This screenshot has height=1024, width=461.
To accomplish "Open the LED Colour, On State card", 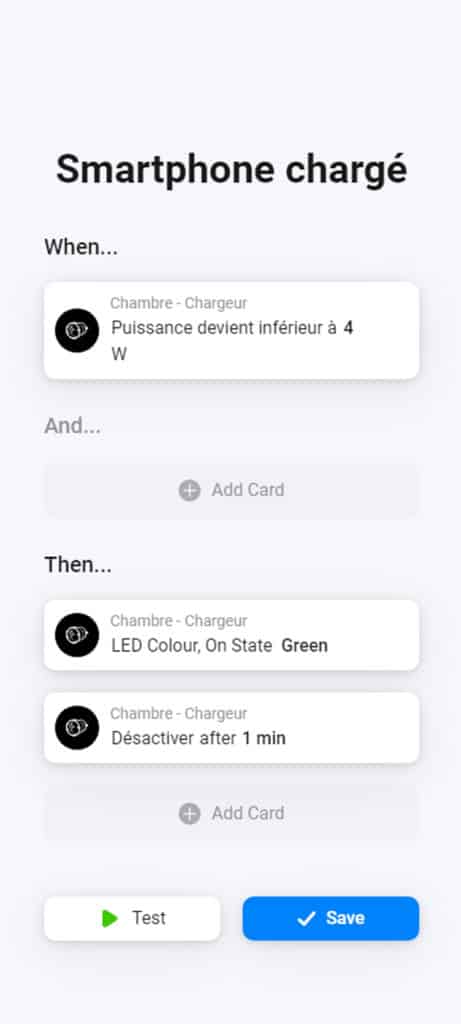I will pyautogui.click(x=231, y=635).
